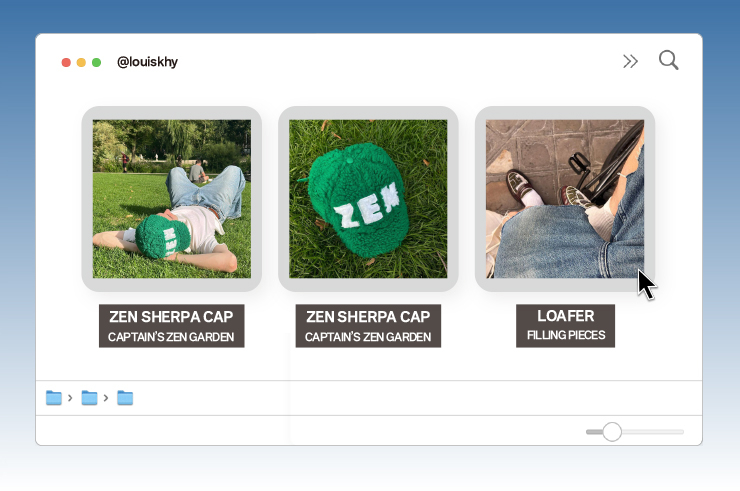Click ZEN SHERPA CAP label under the cap close-up
Viewport: 740px width, 491px height.
pos(368,317)
